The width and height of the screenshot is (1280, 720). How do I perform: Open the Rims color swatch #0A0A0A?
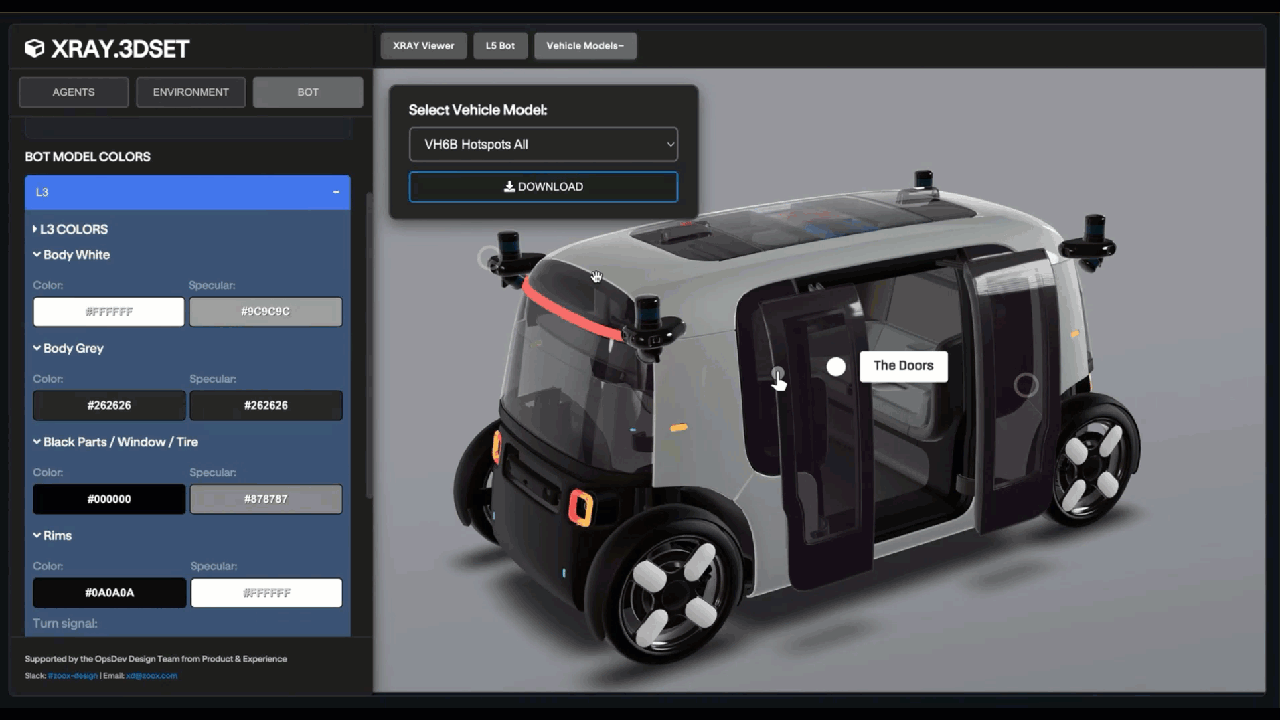(109, 592)
